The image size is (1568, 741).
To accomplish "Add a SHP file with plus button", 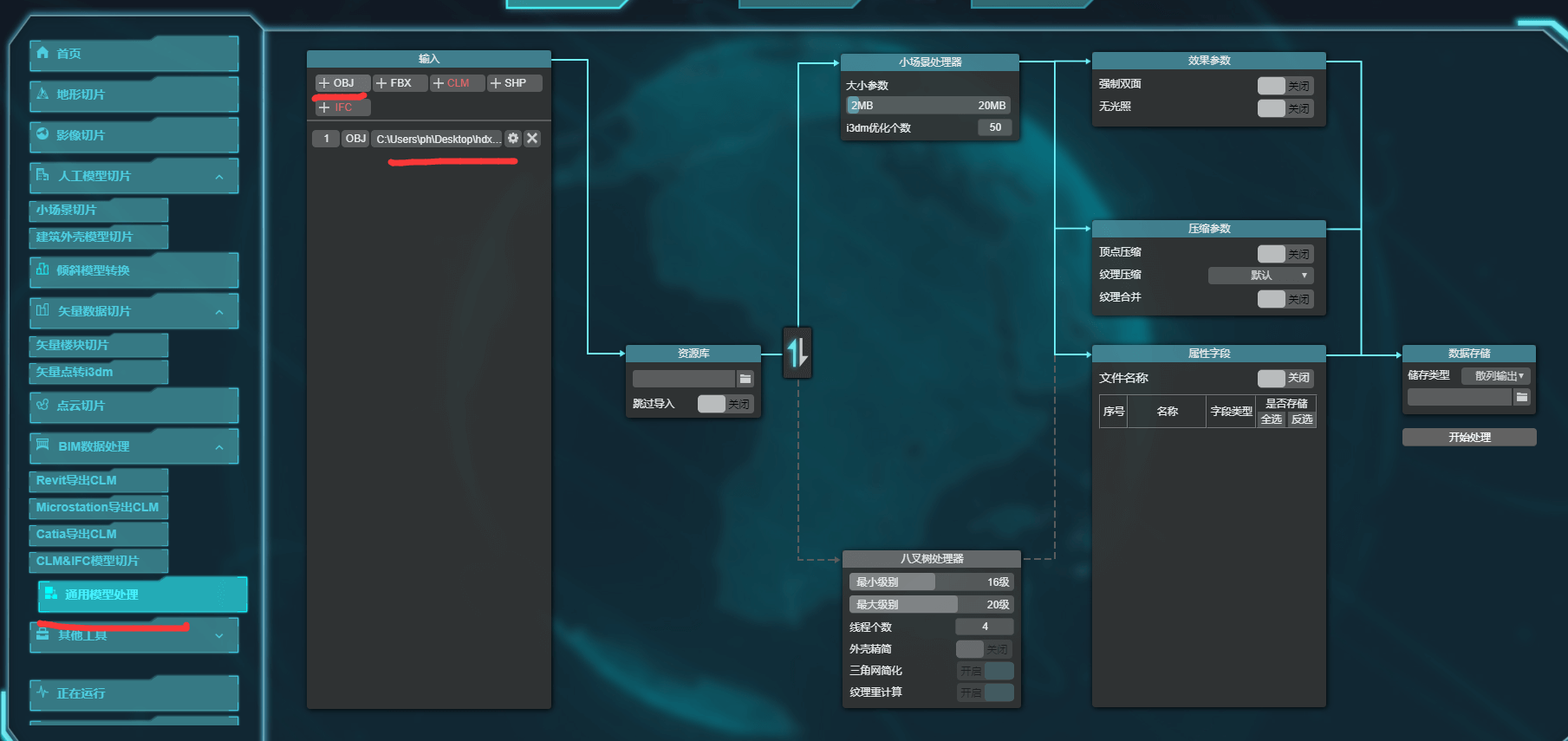I will point(514,83).
